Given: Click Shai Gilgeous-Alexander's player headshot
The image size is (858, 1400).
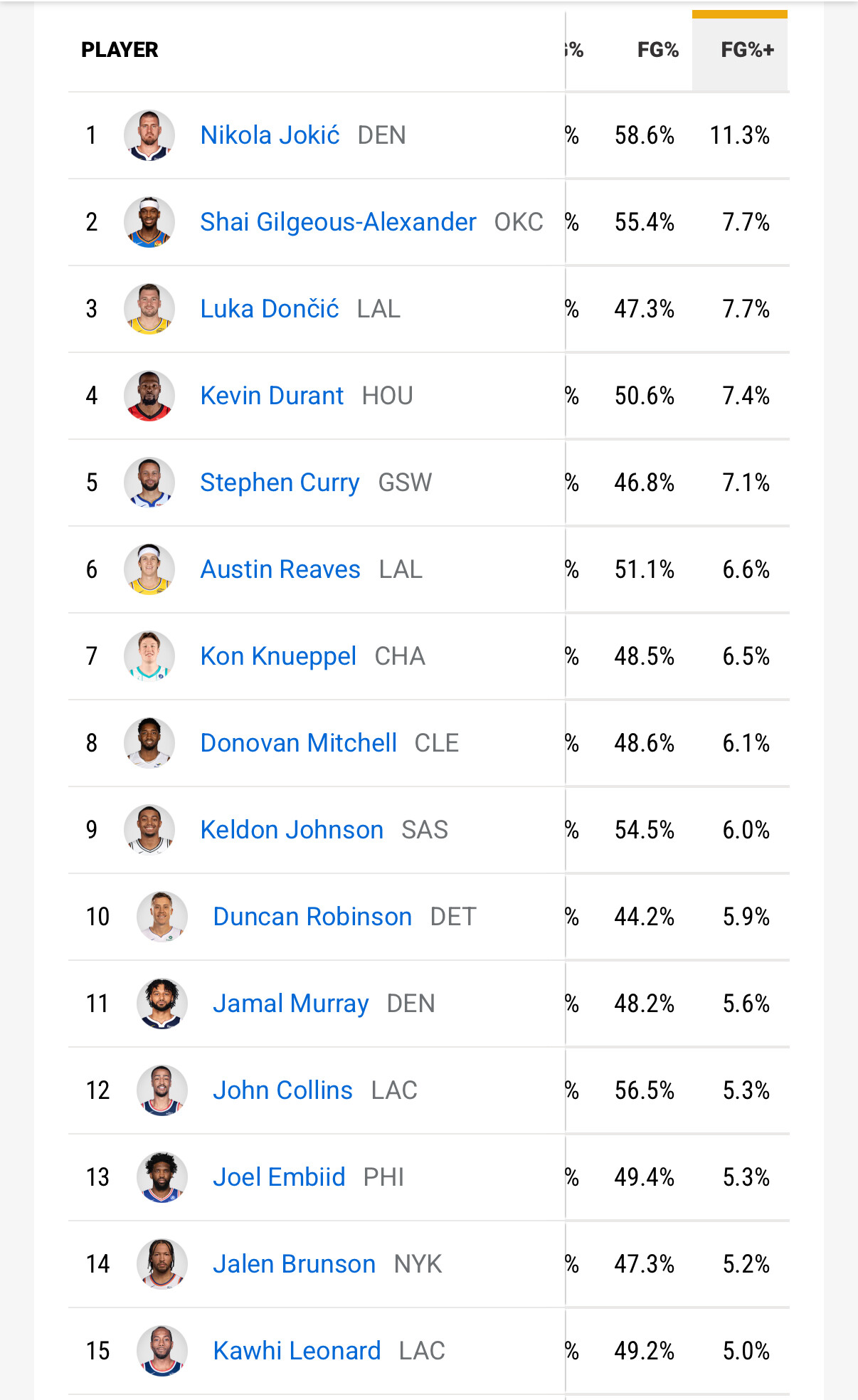Looking at the screenshot, I should [149, 222].
